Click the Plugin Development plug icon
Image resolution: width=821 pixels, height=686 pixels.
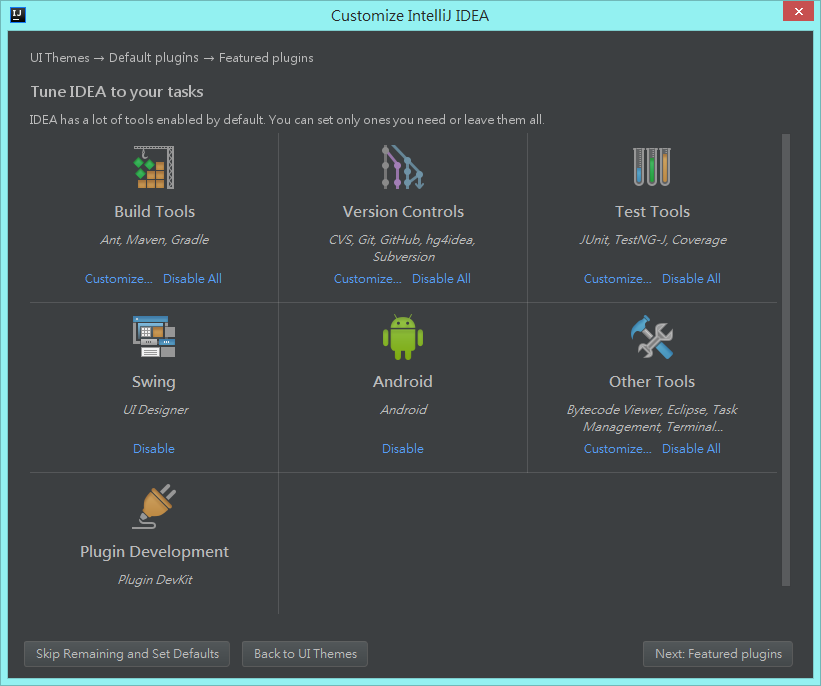pyautogui.click(x=154, y=506)
